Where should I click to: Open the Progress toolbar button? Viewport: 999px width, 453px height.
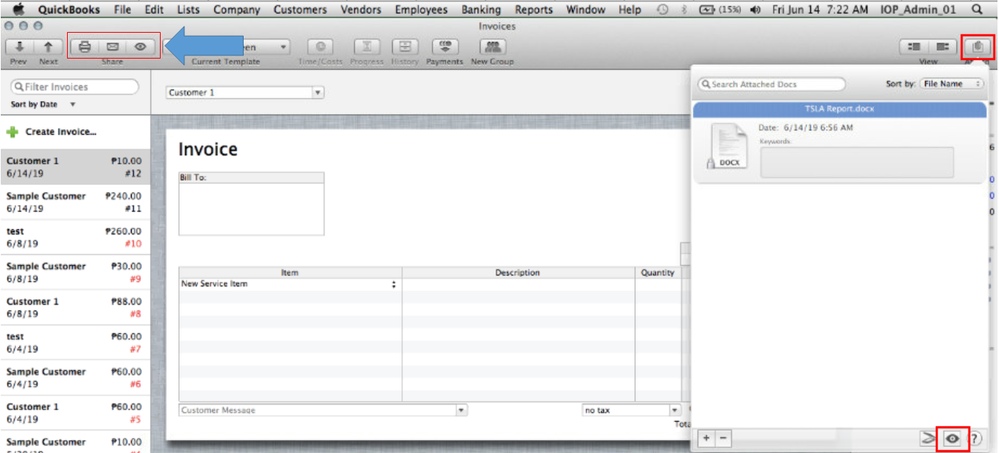367,47
